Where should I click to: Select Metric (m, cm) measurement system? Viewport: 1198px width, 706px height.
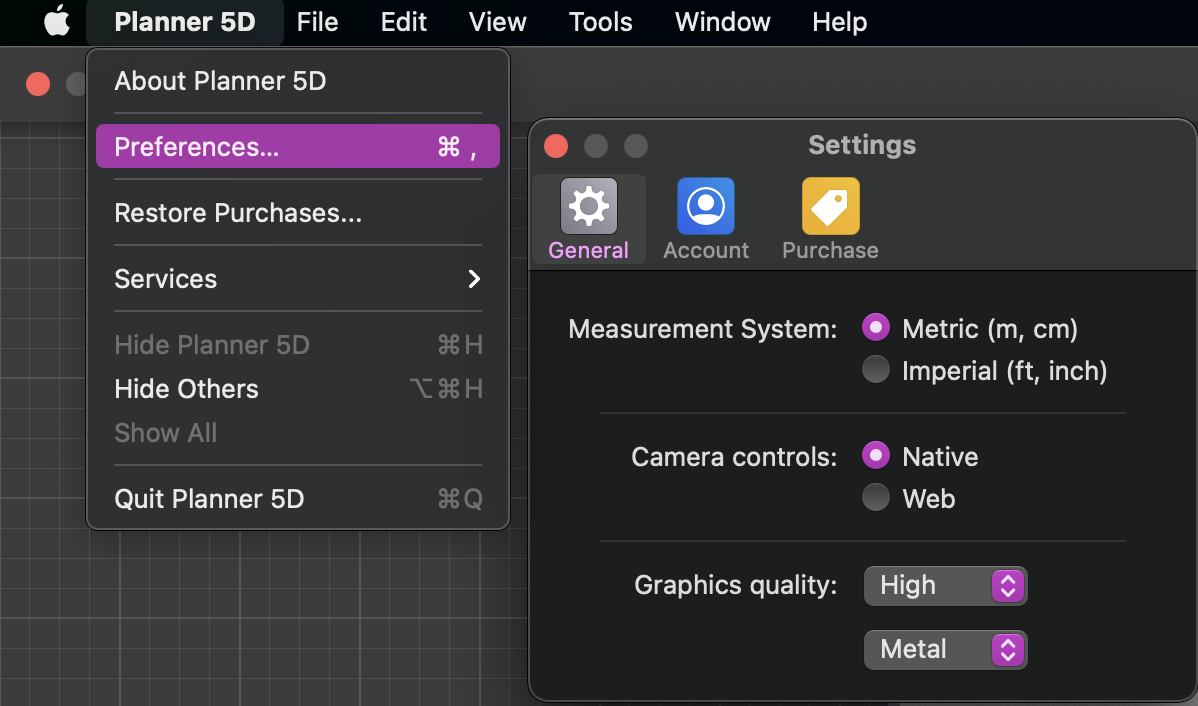coord(876,328)
